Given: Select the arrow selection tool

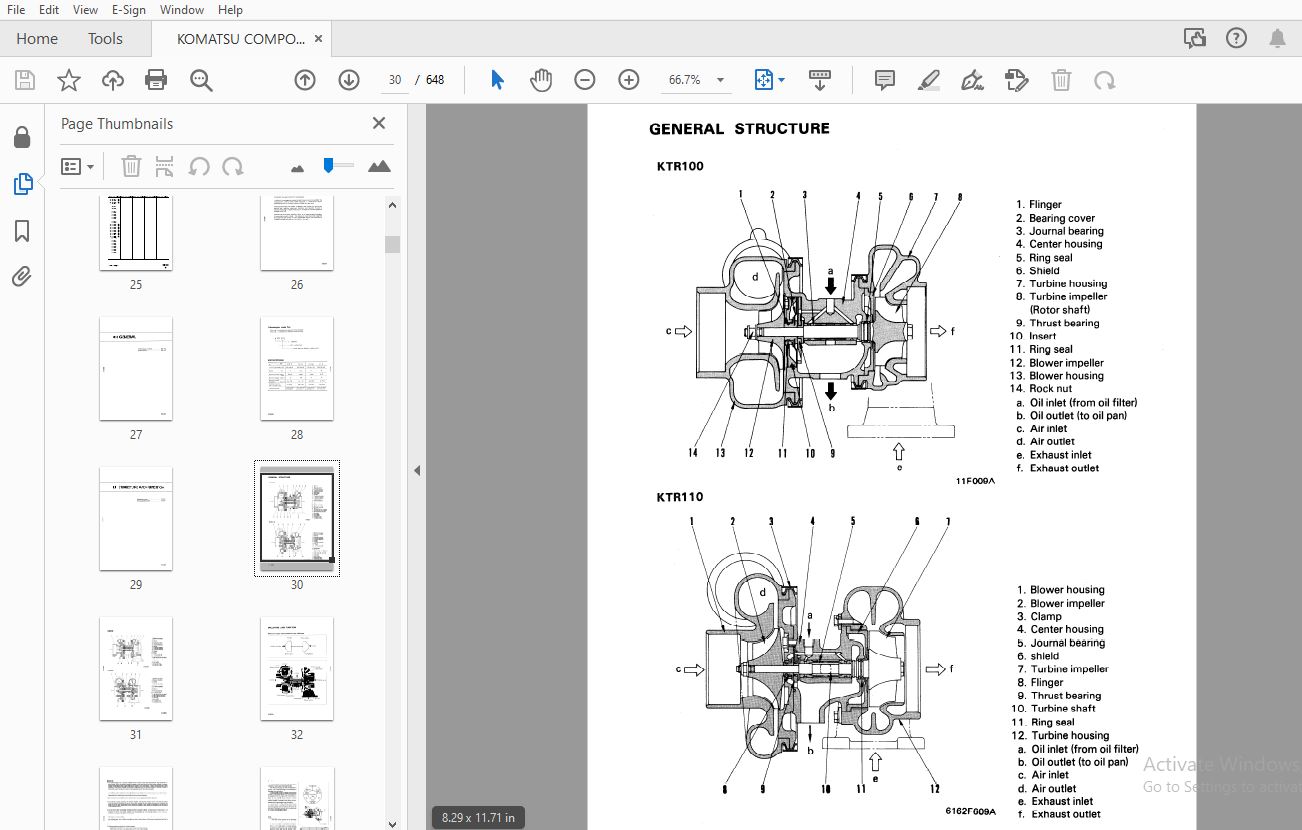Looking at the screenshot, I should [x=497, y=80].
